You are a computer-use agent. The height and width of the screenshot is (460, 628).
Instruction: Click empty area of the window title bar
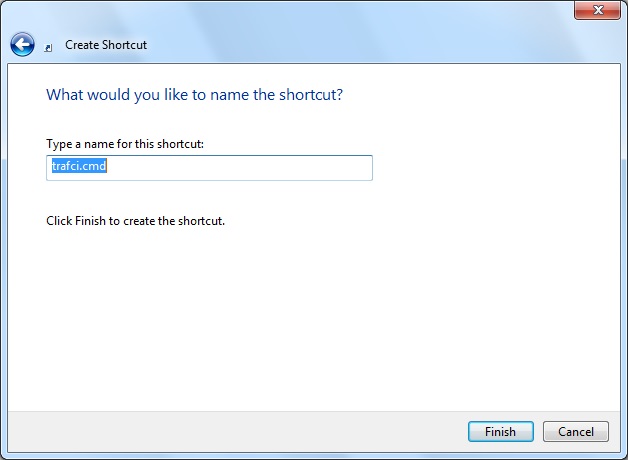(300, 10)
